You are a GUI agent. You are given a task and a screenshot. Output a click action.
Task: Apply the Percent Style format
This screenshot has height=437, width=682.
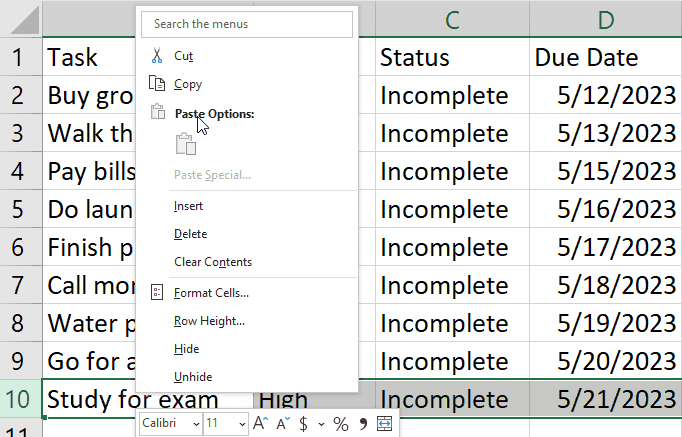[340, 424]
